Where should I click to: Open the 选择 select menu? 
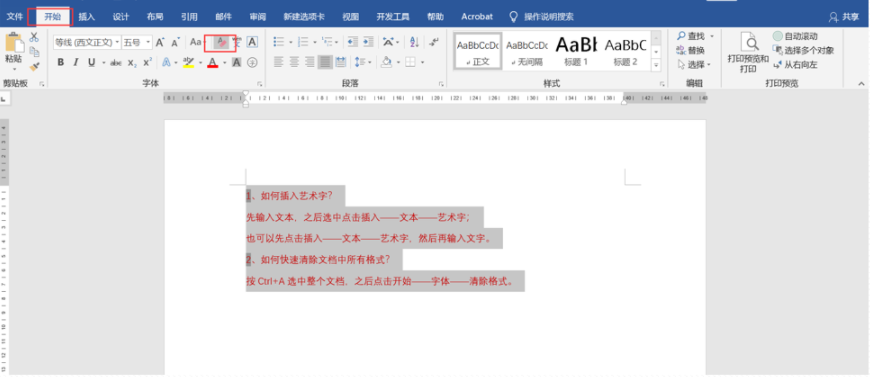(694, 65)
